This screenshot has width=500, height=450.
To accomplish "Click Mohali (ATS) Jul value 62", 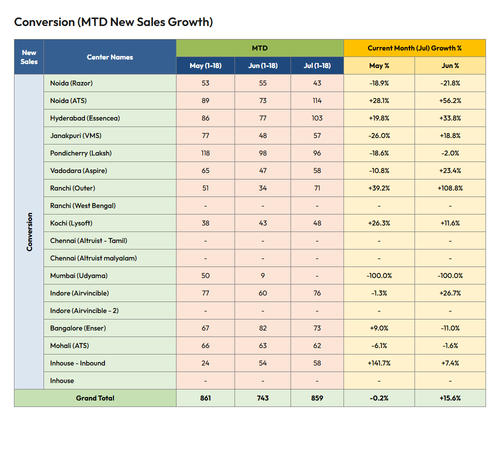I will point(317,346).
